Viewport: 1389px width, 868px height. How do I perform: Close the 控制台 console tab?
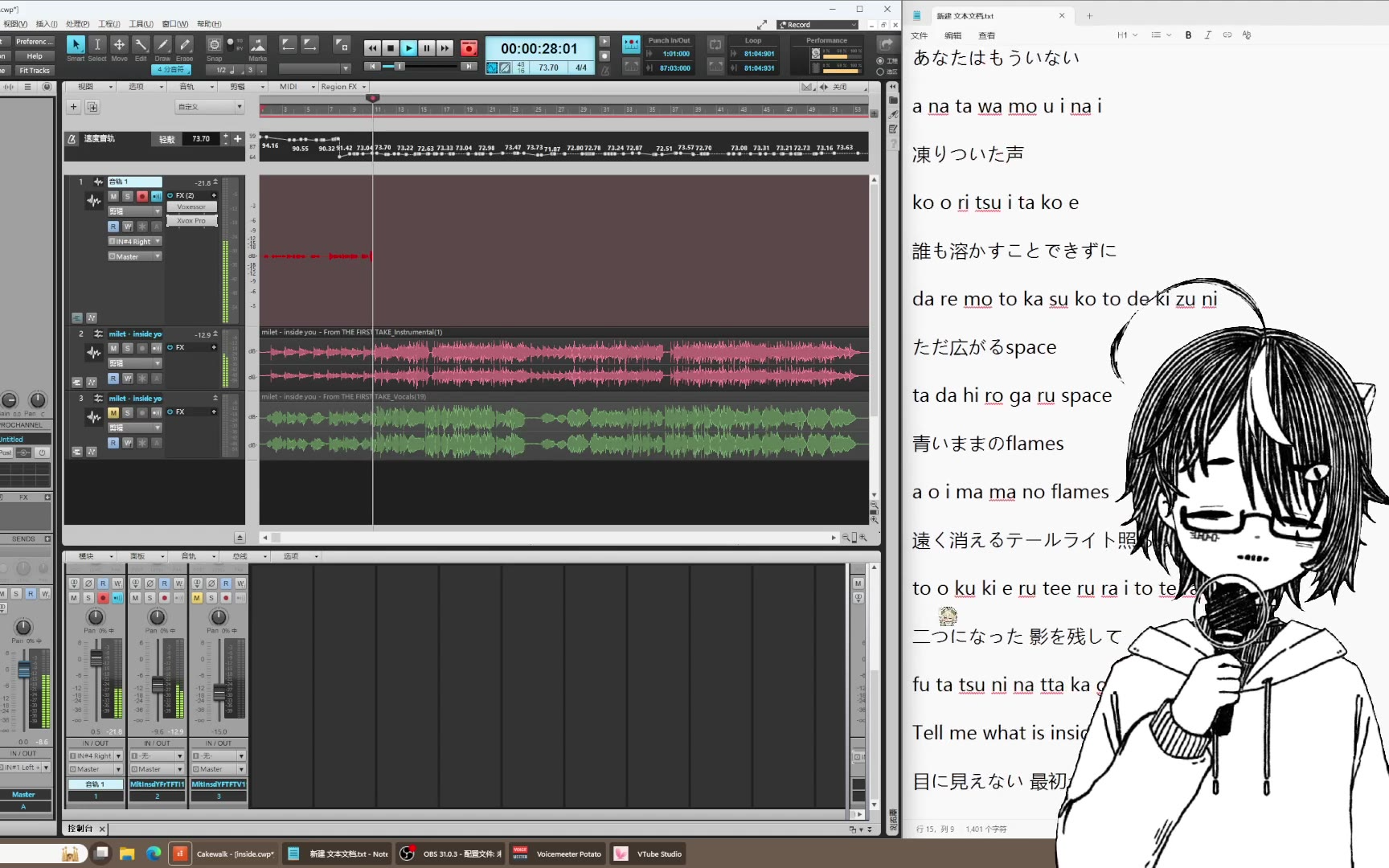[x=102, y=829]
